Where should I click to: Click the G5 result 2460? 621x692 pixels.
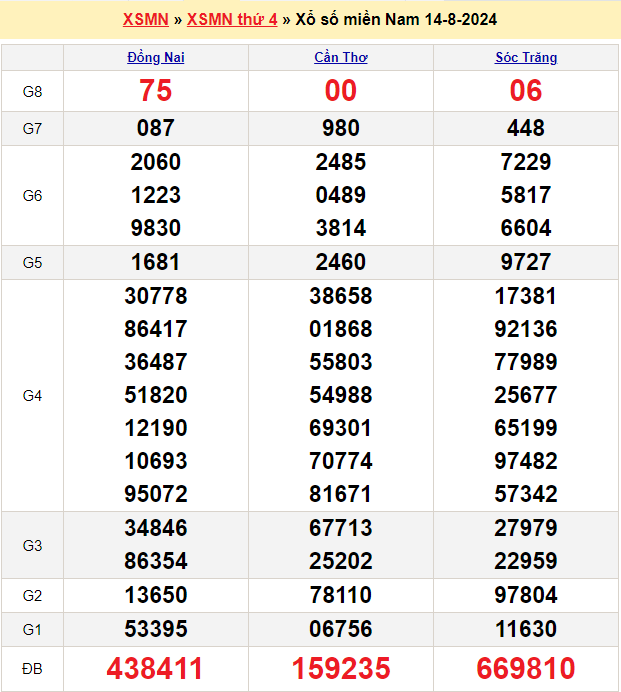(341, 263)
